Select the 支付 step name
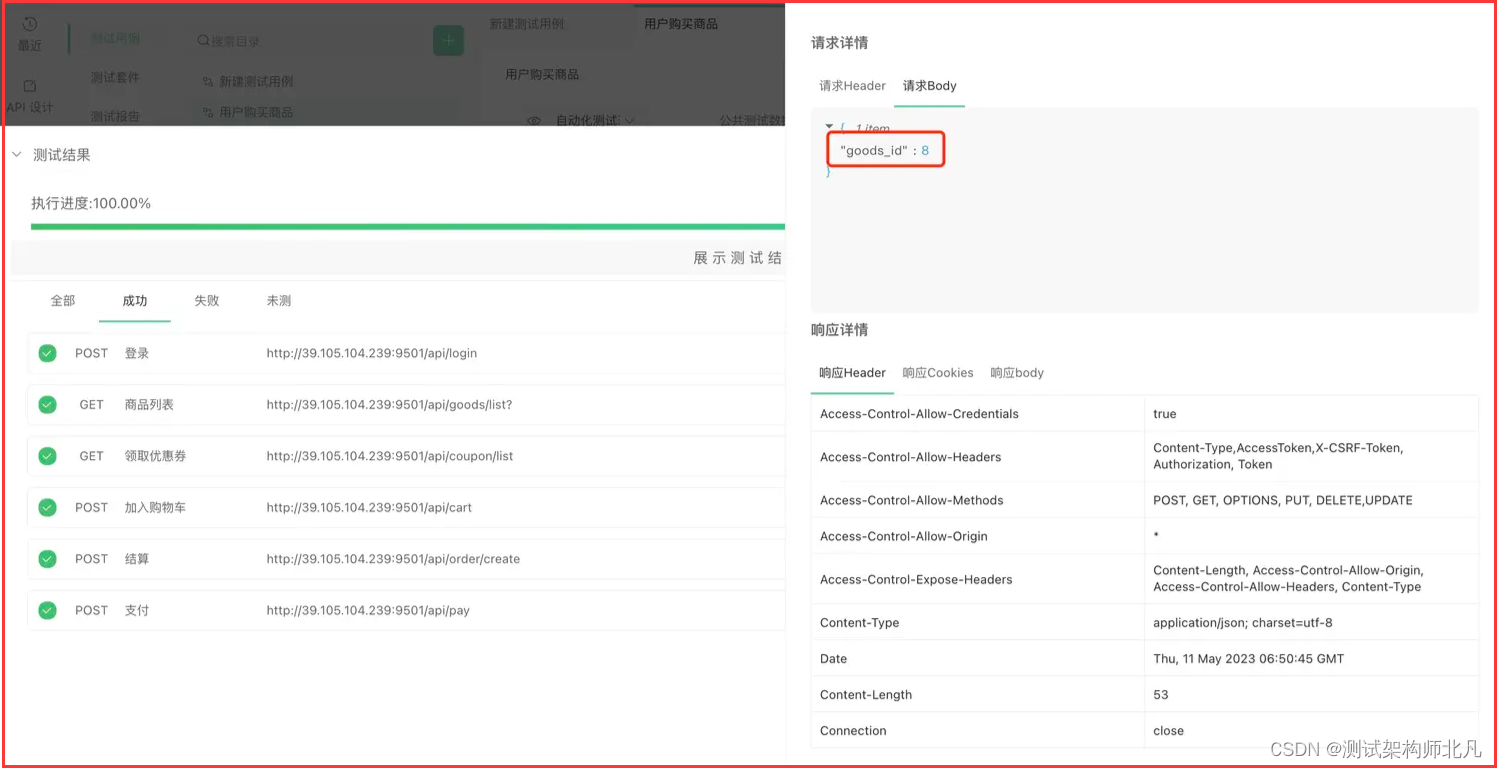 click(x=137, y=610)
